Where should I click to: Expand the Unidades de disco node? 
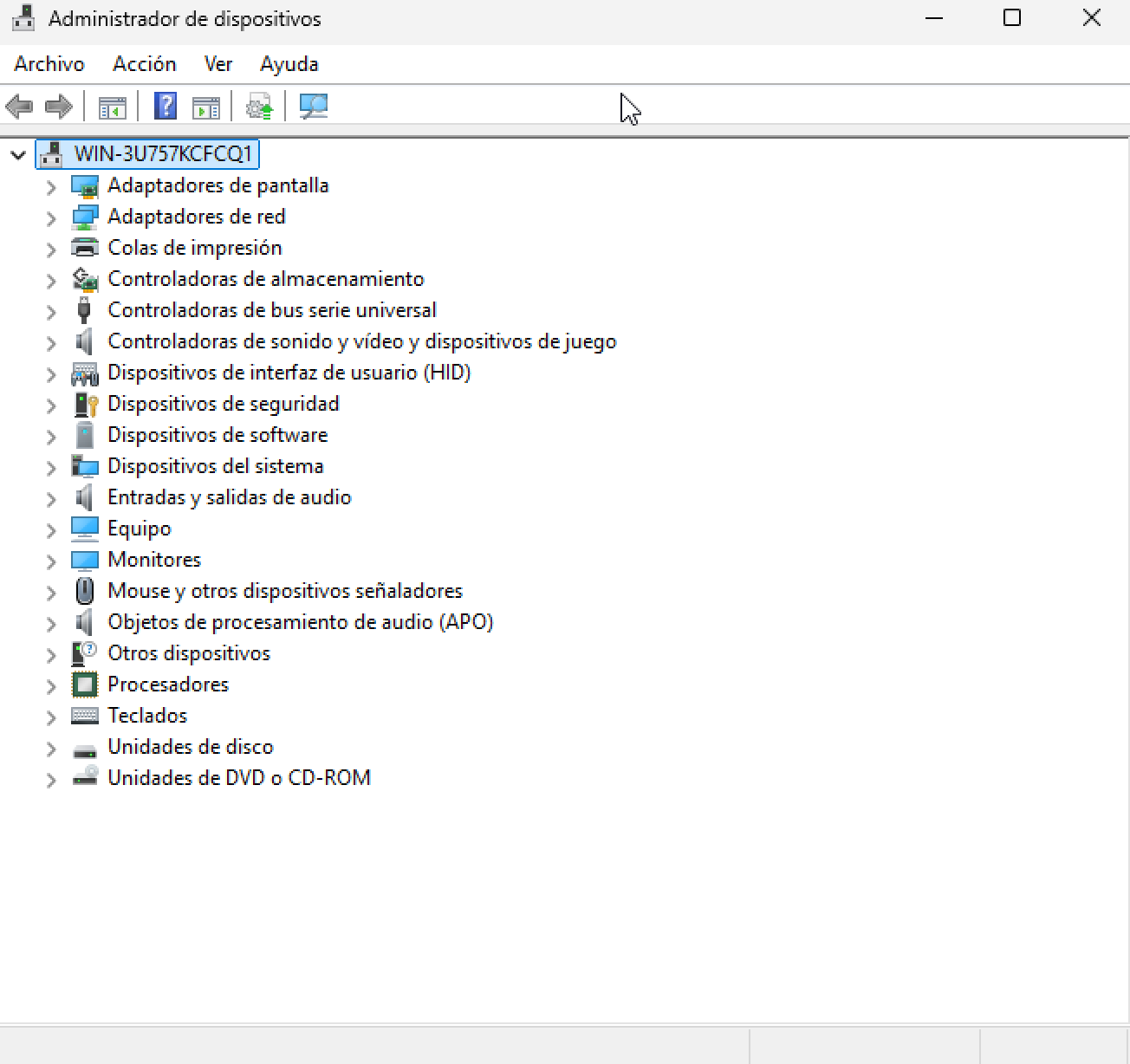click(51, 748)
